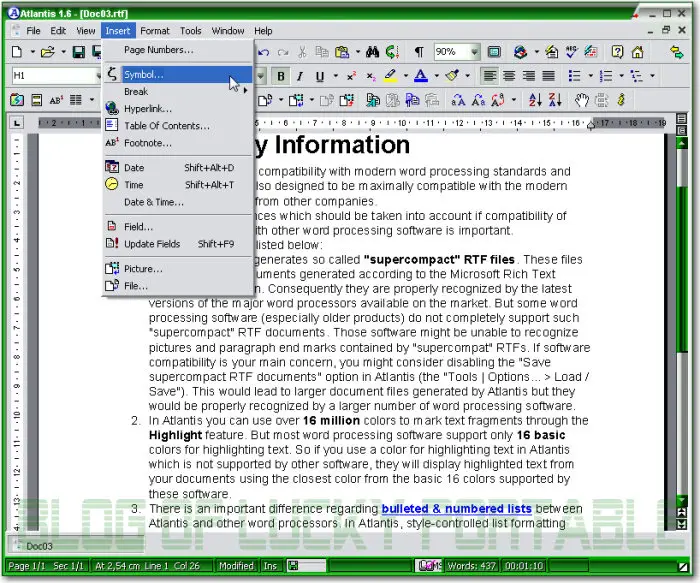Choose Symbol... from the Insert menu
Viewport: 700px width, 583px height.
tap(178, 74)
